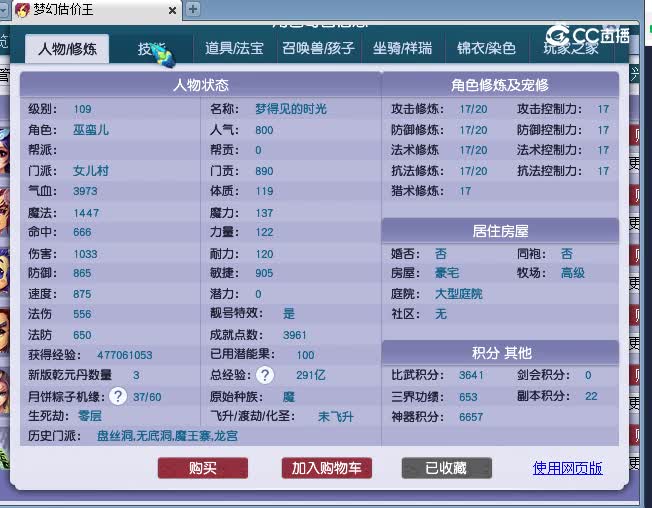The image size is (652, 508).
Task: Click the 气血 value 3973
Action: (x=85, y=191)
